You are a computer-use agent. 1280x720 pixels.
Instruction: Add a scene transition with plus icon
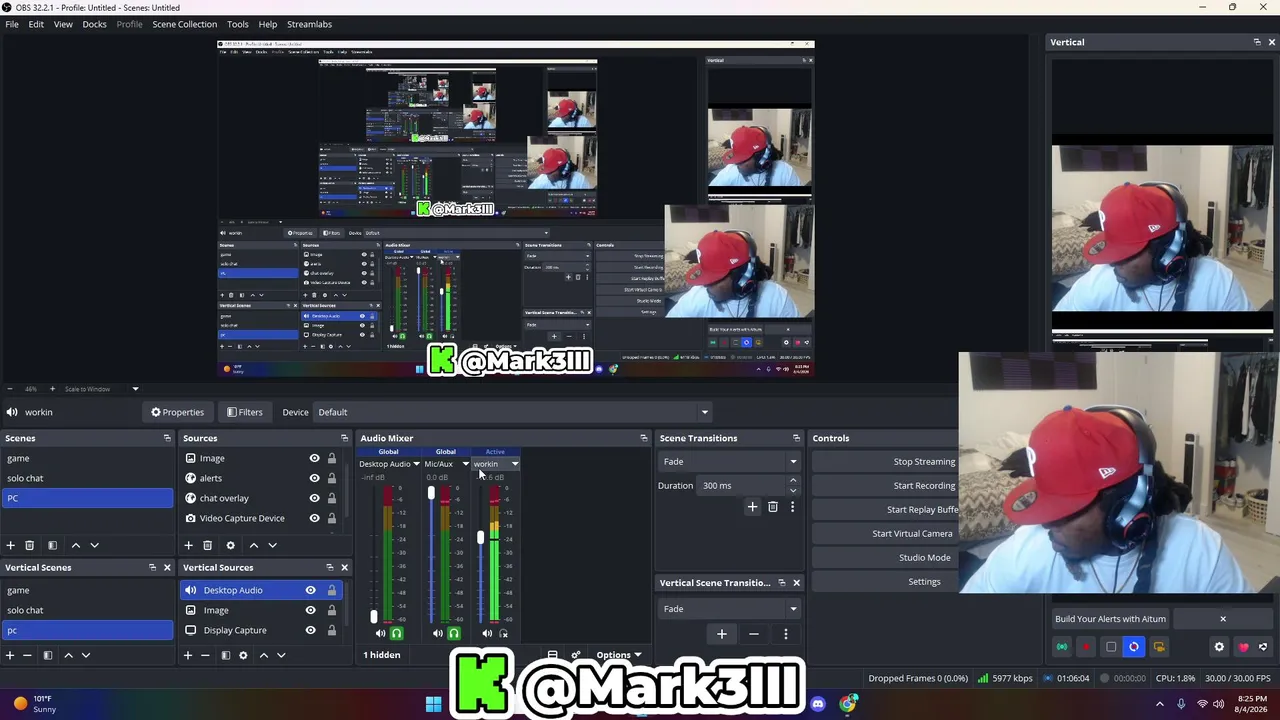tap(752, 507)
